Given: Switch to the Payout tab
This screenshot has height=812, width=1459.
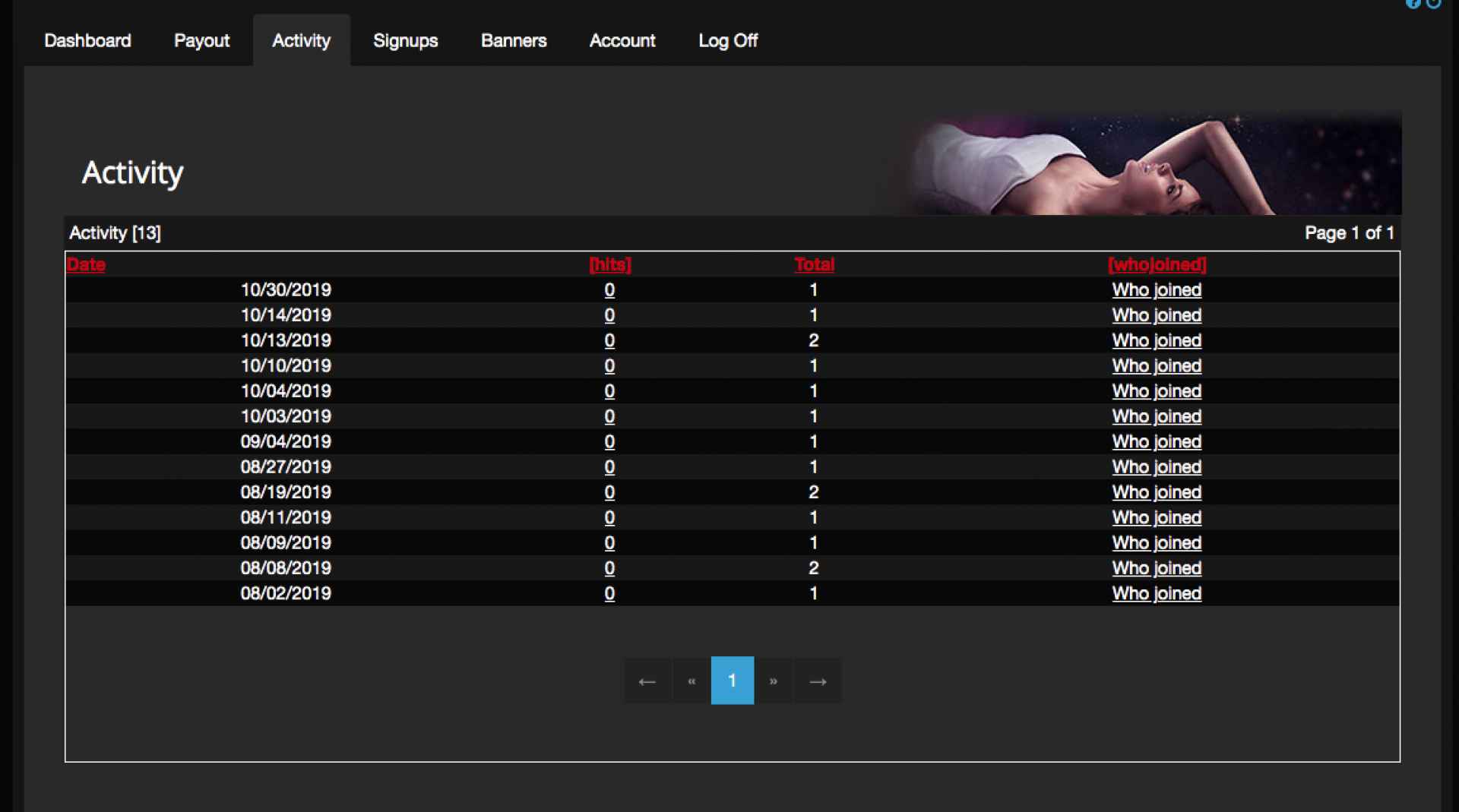Looking at the screenshot, I should [201, 40].
